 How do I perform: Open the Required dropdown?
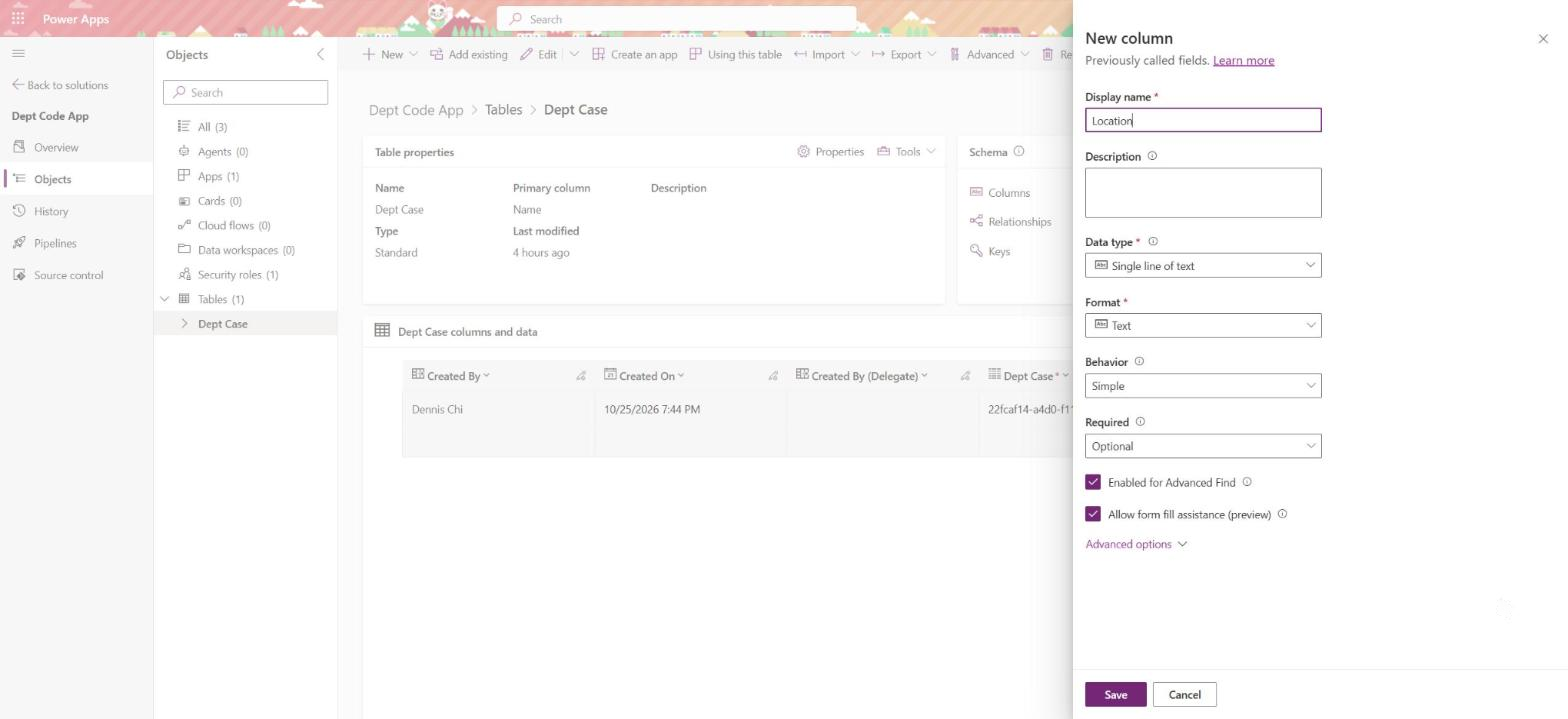[x=1203, y=446]
